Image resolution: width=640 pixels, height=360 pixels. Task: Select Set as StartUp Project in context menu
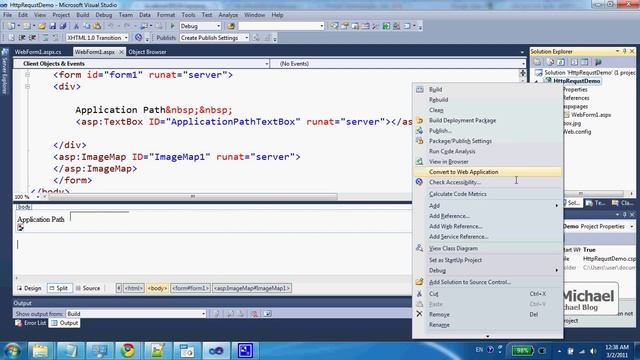pos(487,260)
